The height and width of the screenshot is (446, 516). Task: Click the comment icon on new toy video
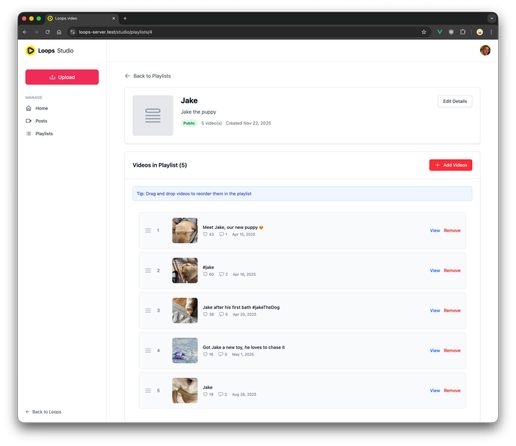[221, 354]
